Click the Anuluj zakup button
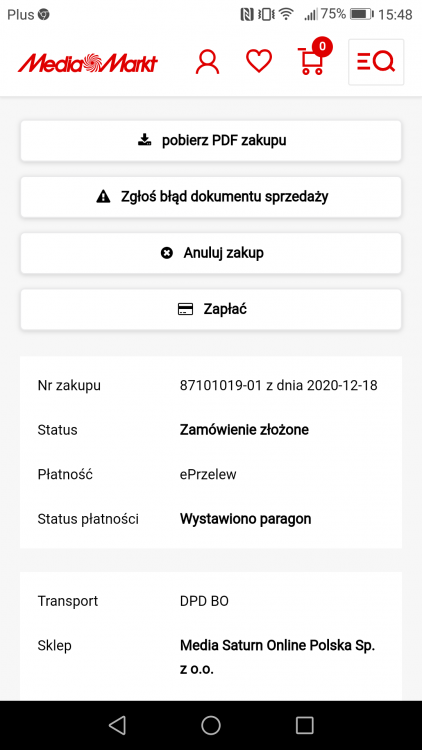The image size is (422, 750). click(x=211, y=253)
